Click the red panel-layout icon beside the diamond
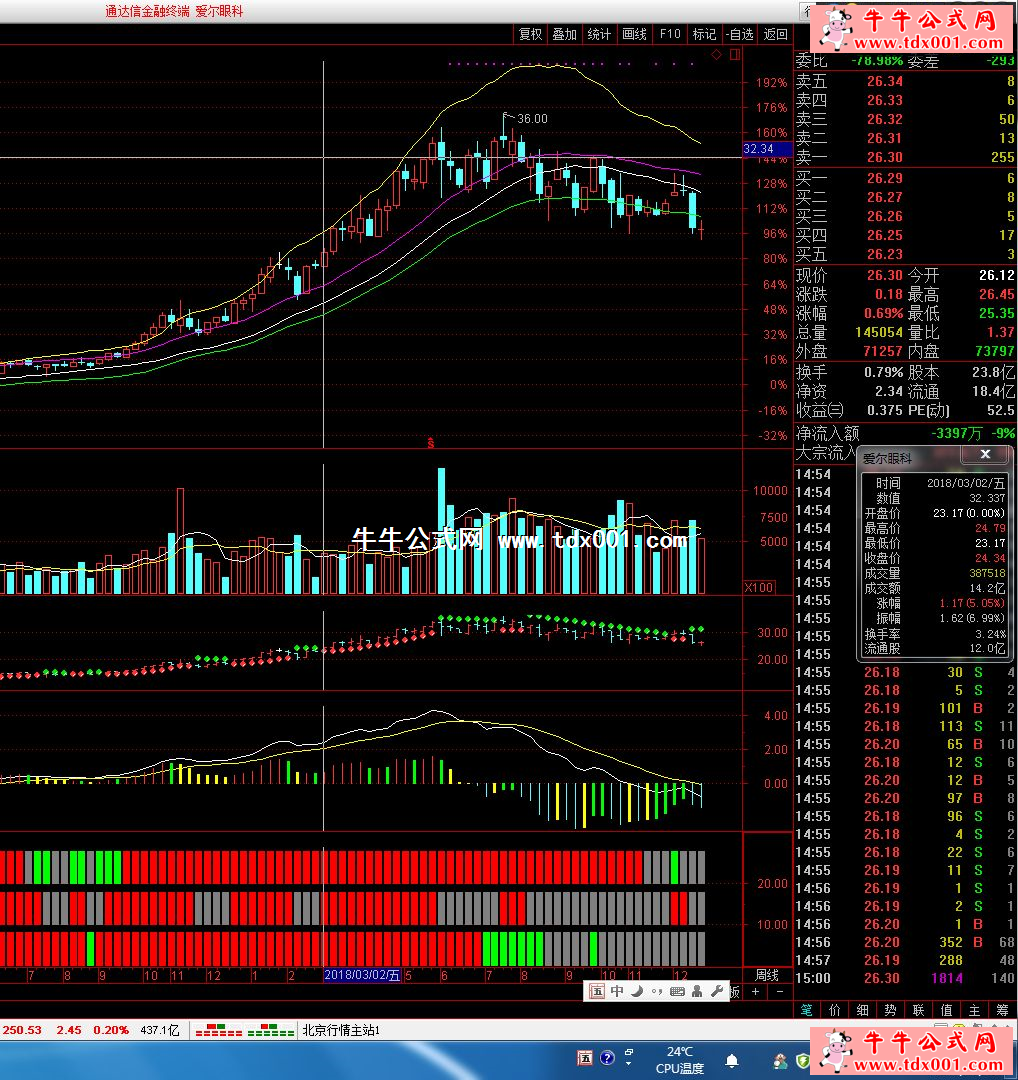1018x1080 pixels. point(733,55)
